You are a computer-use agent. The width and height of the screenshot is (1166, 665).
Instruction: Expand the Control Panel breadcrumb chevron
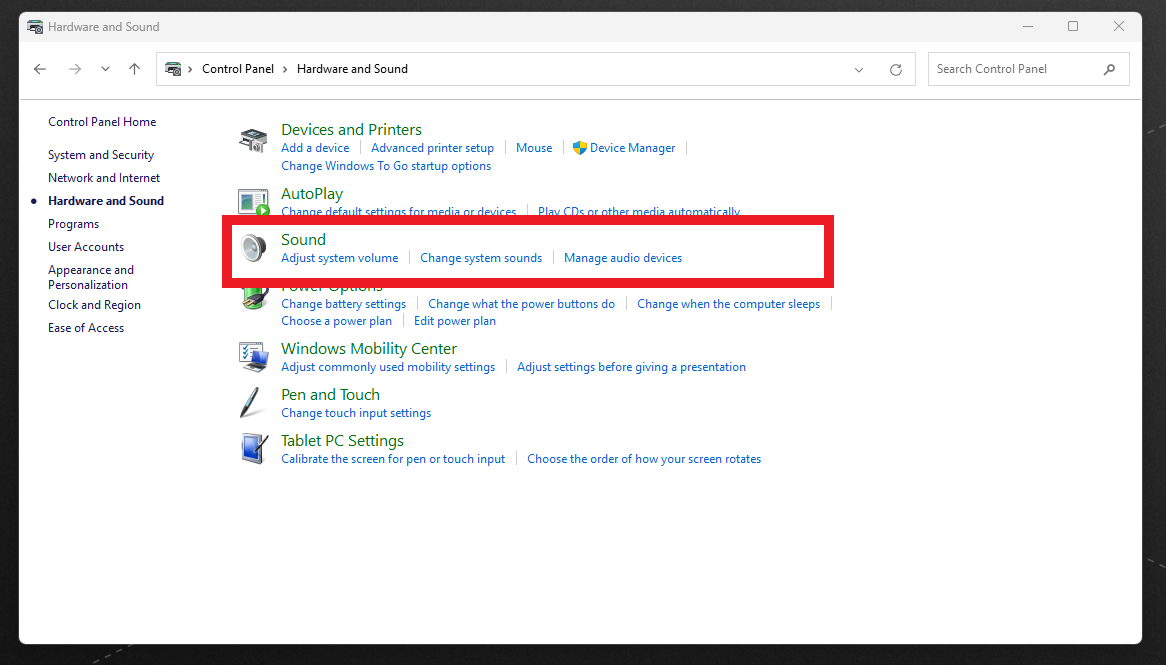tap(285, 69)
